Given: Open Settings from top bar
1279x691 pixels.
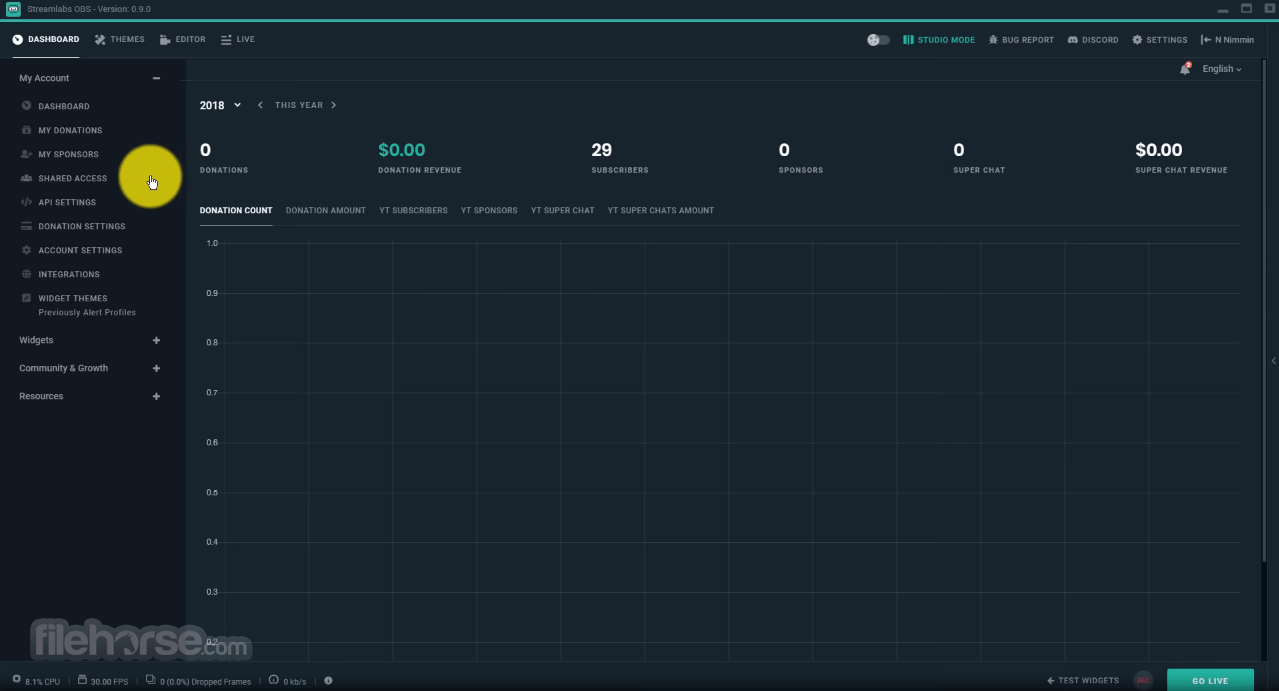Looking at the screenshot, I should 1160,40.
